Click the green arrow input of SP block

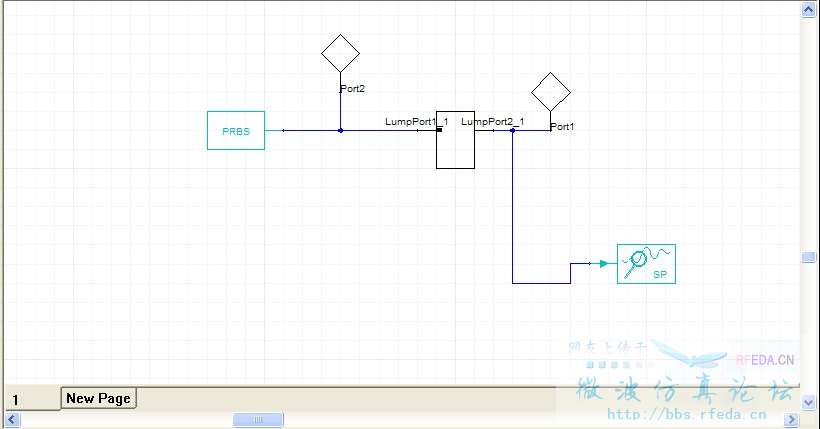click(604, 264)
